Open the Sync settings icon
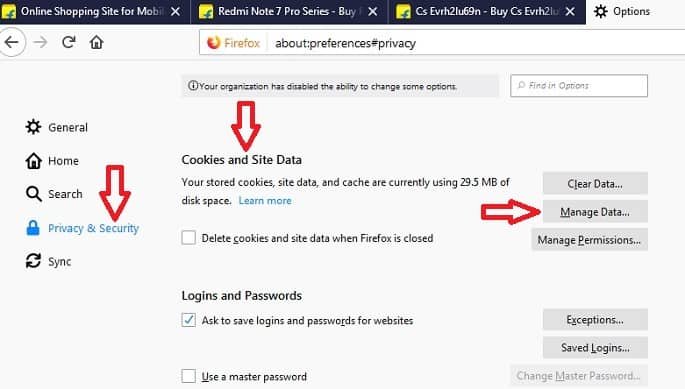This screenshot has width=685, height=389. point(33,261)
